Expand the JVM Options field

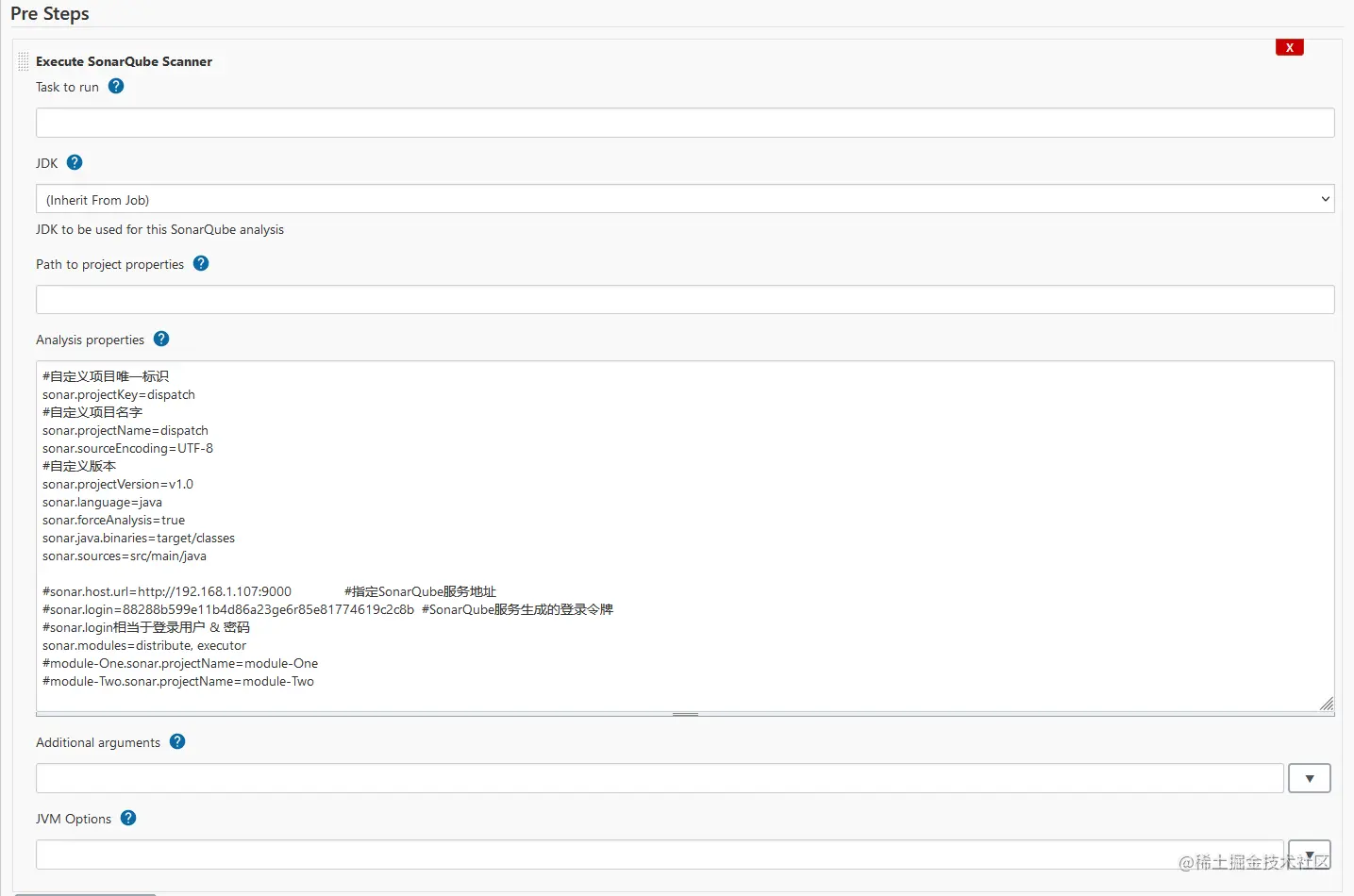pos(1310,855)
